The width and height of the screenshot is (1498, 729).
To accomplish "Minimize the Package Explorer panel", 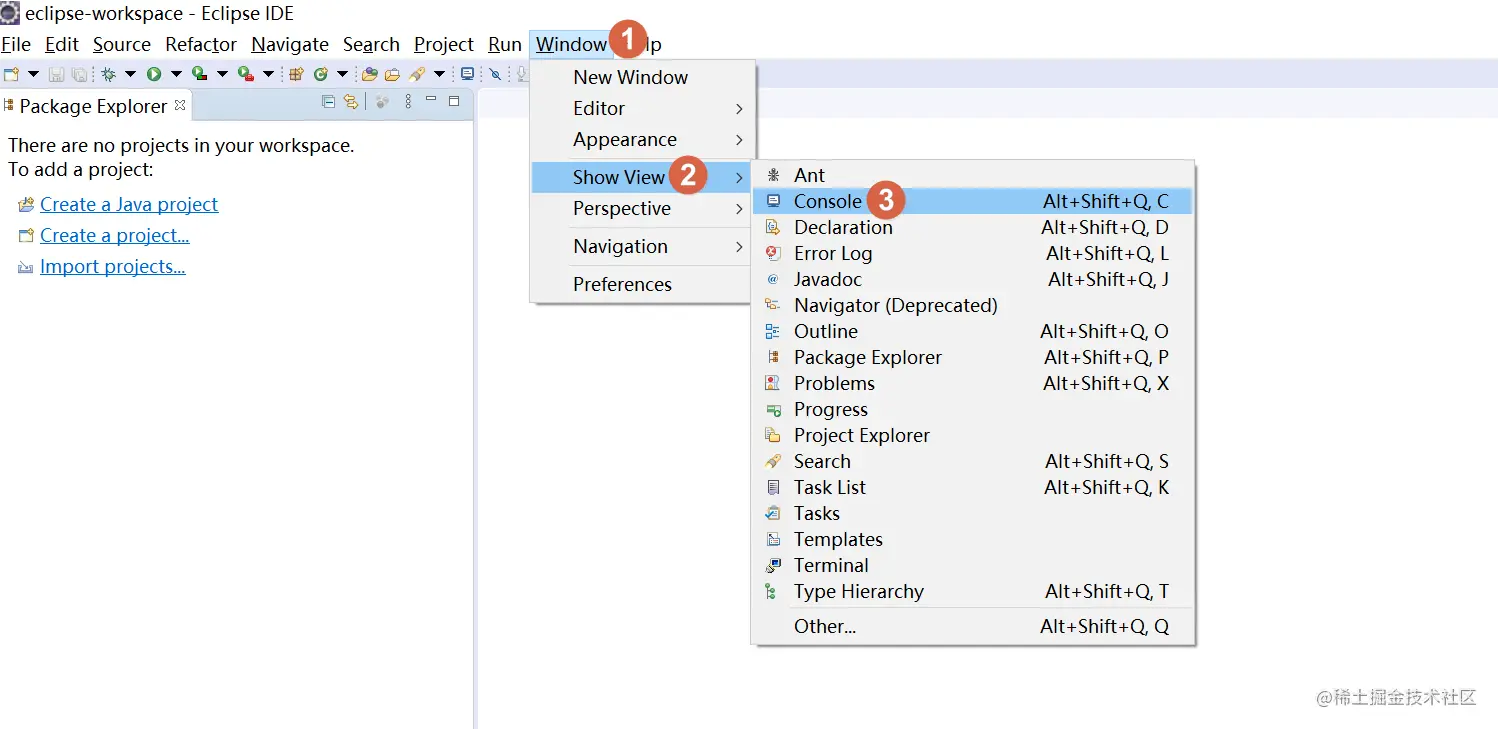I will 431,100.
